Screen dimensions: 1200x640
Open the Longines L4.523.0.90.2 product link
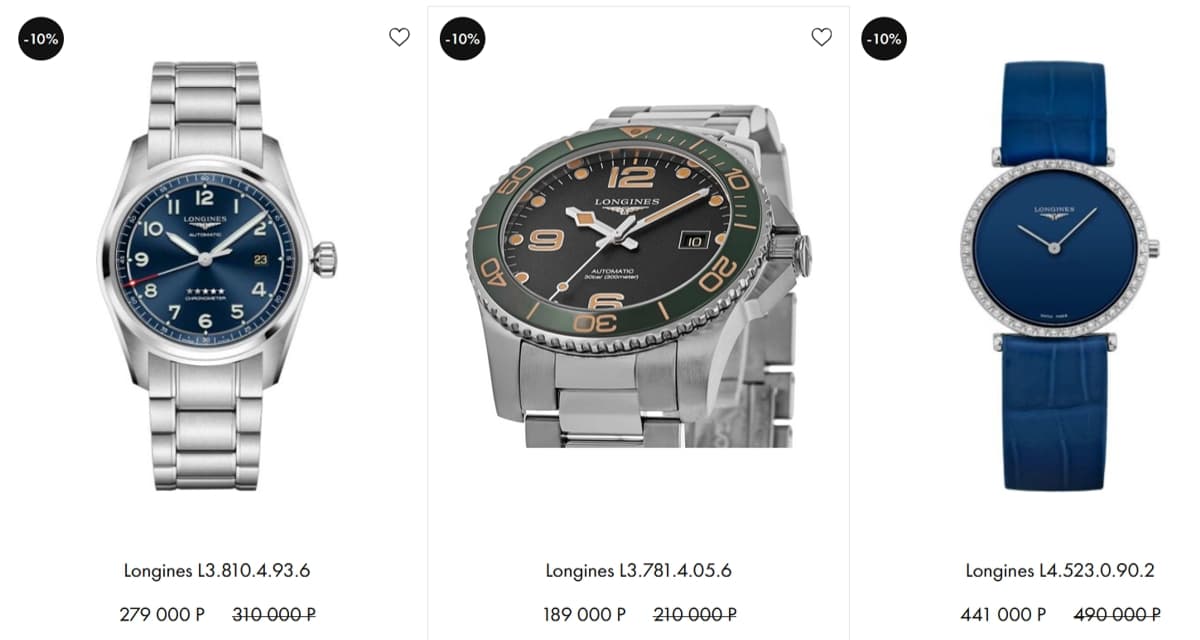(x=1060, y=571)
